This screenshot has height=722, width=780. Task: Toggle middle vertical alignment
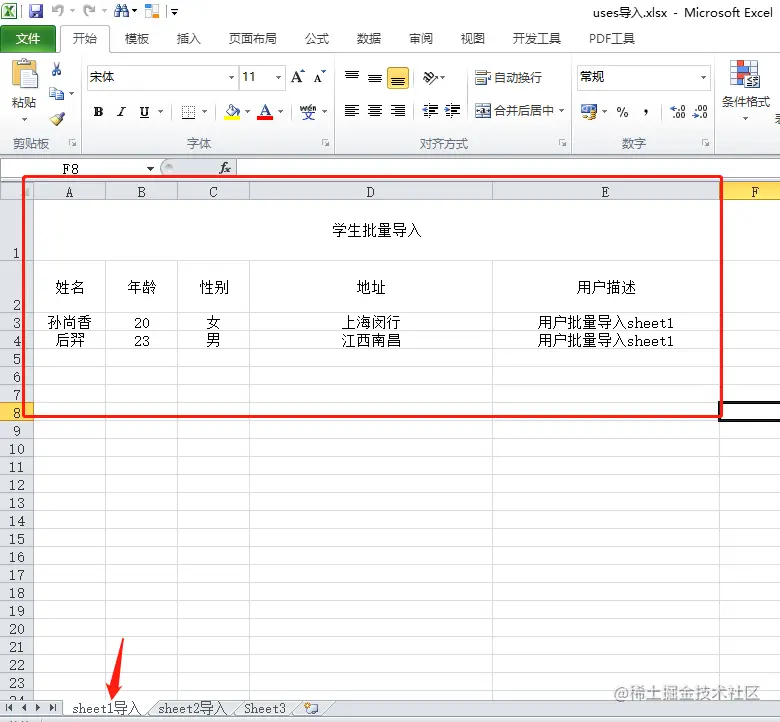click(375, 78)
